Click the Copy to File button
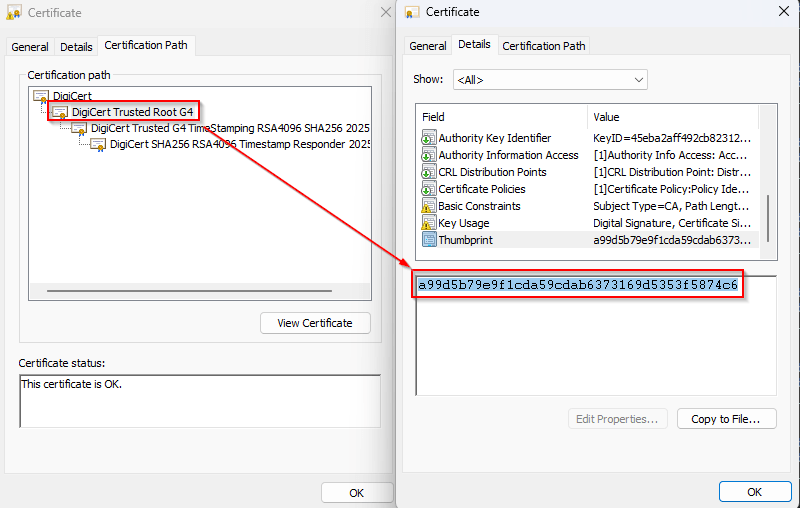Viewport: 800px width, 508px height. [726, 419]
